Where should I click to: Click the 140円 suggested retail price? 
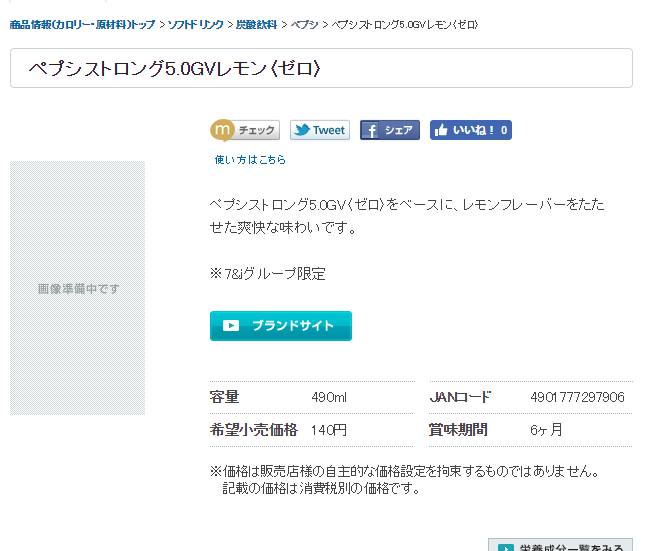click(x=328, y=430)
